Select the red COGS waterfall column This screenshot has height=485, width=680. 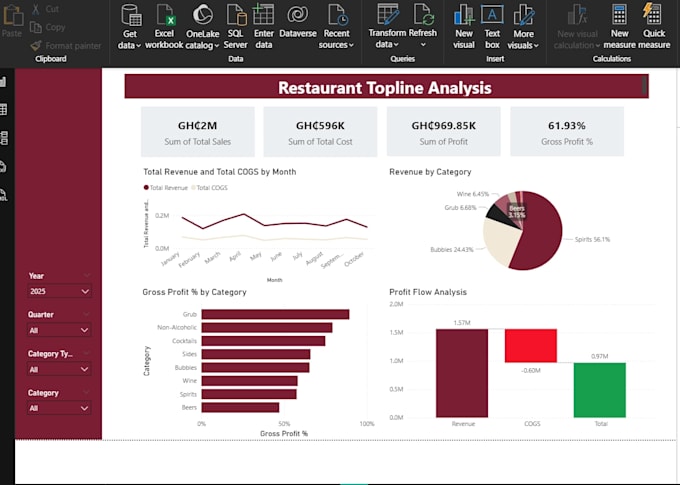(x=531, y=346)
